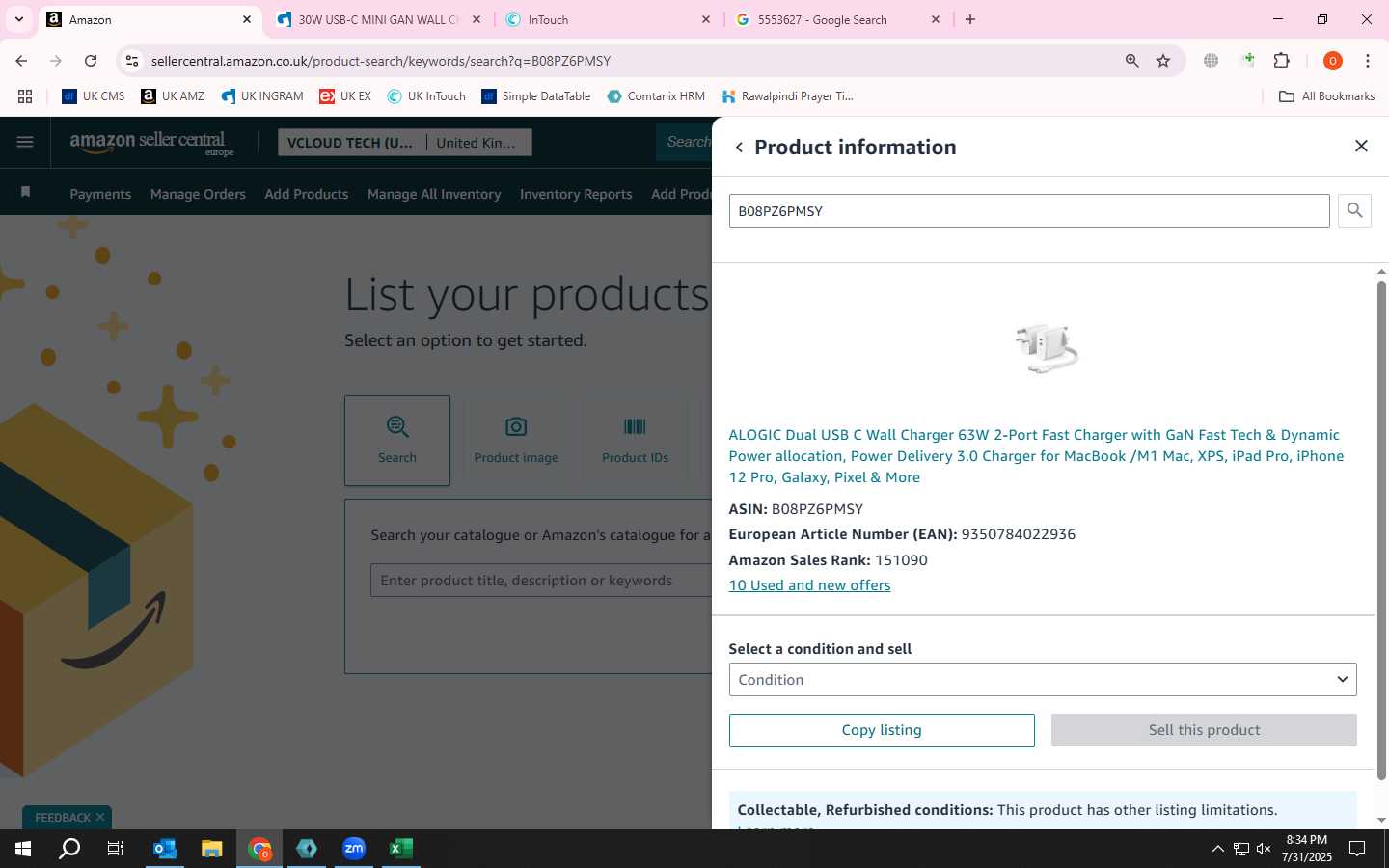Switch to the 30W USB-C MINI GAN WALL tab

377,19
